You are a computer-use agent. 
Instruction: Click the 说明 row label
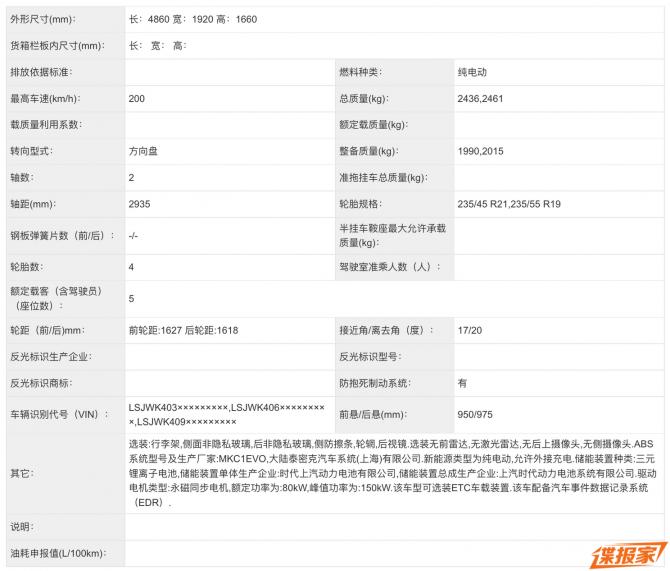coord(22,525)
